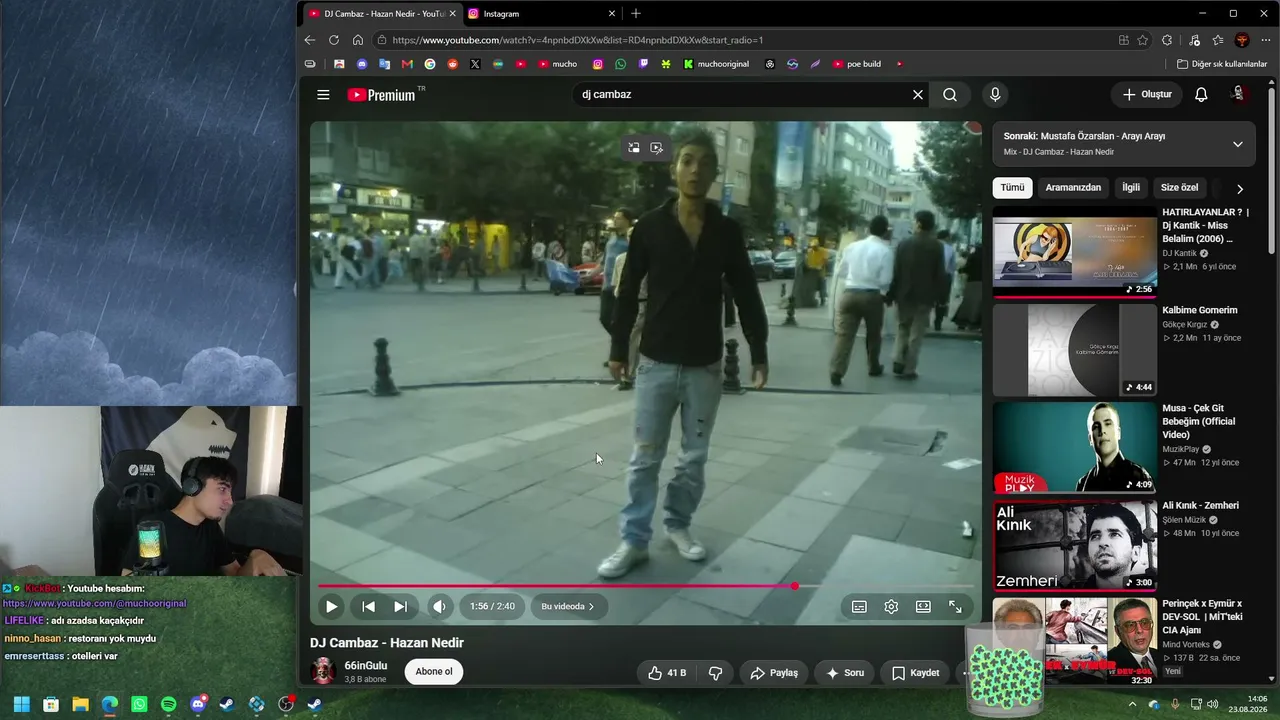Open the 66inGulu channel name link
The image size is (1280, 720).
coord(366,665)
